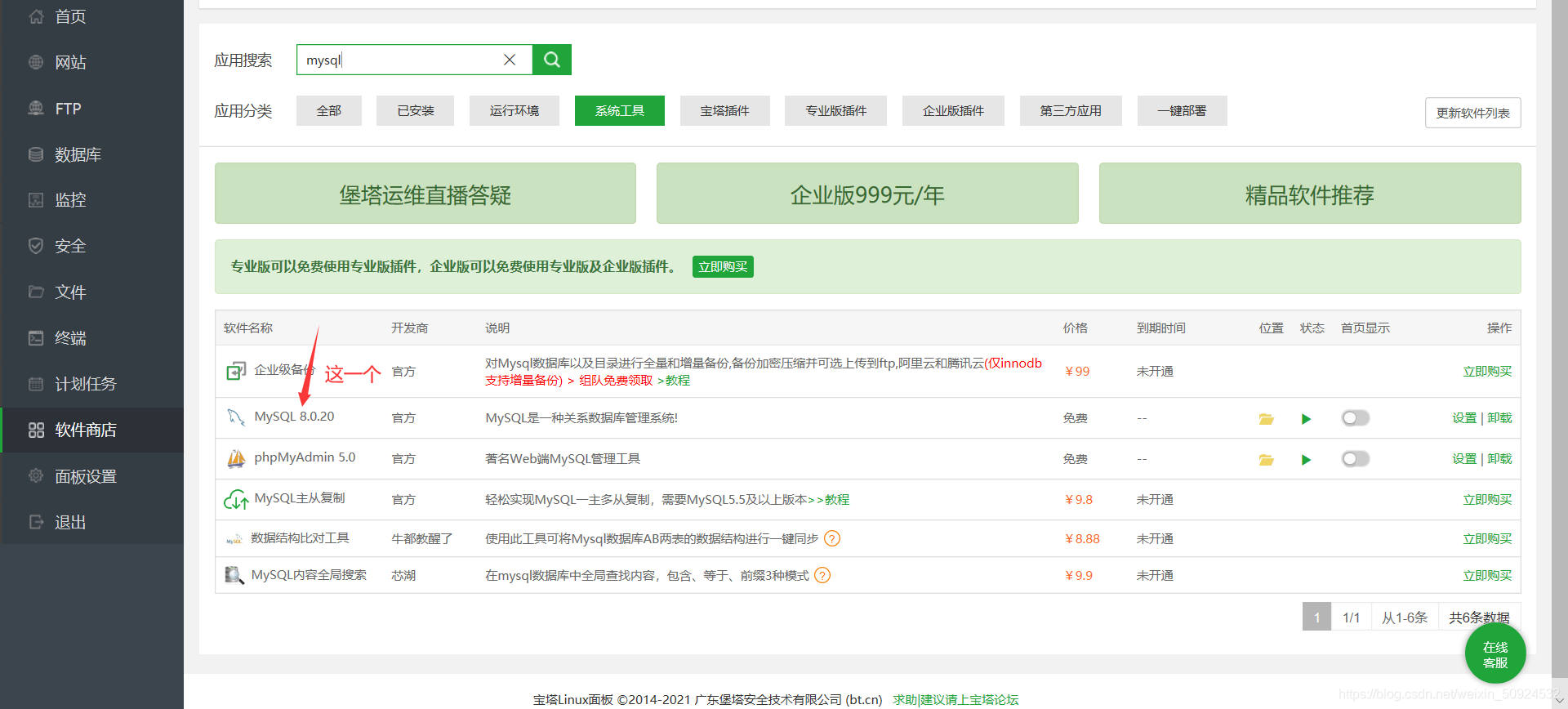Open 设置 for phpMyAdmin 5.0
Viewport: 1568px width, 709px height.
pyautogui.click(x=1464, y=459)
